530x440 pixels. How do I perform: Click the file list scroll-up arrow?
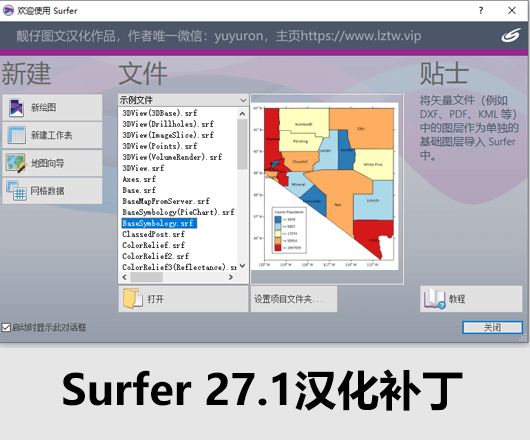click(242, 114)
